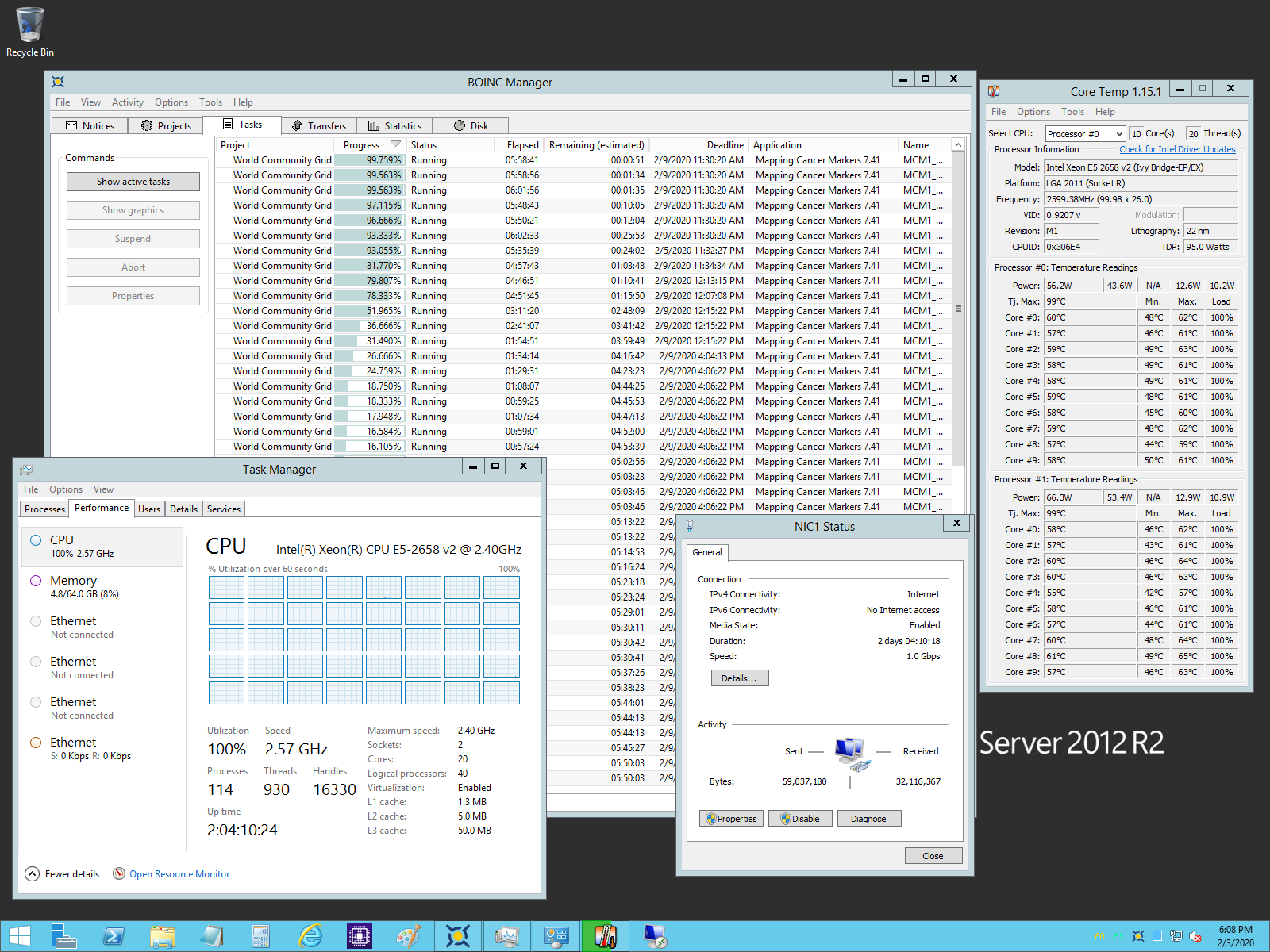Close the NIC1 Status dialog via Close
This screenshot has height=952, width=1270.
933,856
